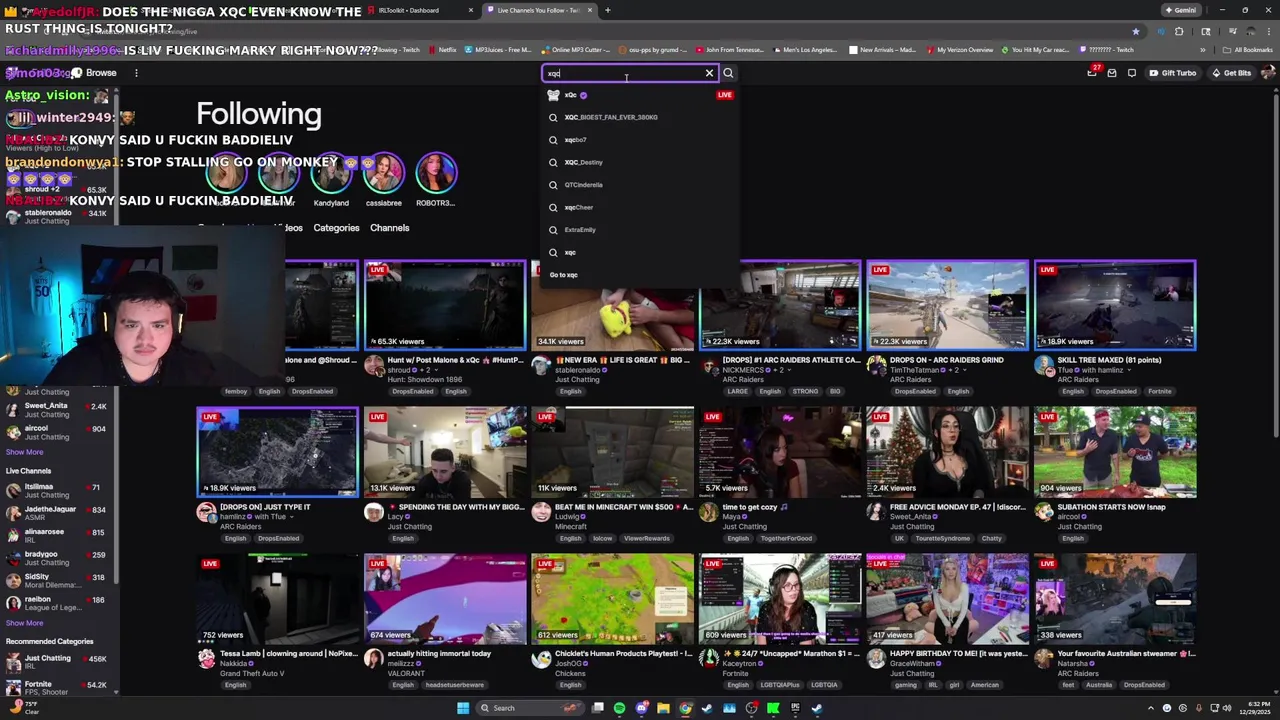Click the search magnifier button

click(728, 73)
